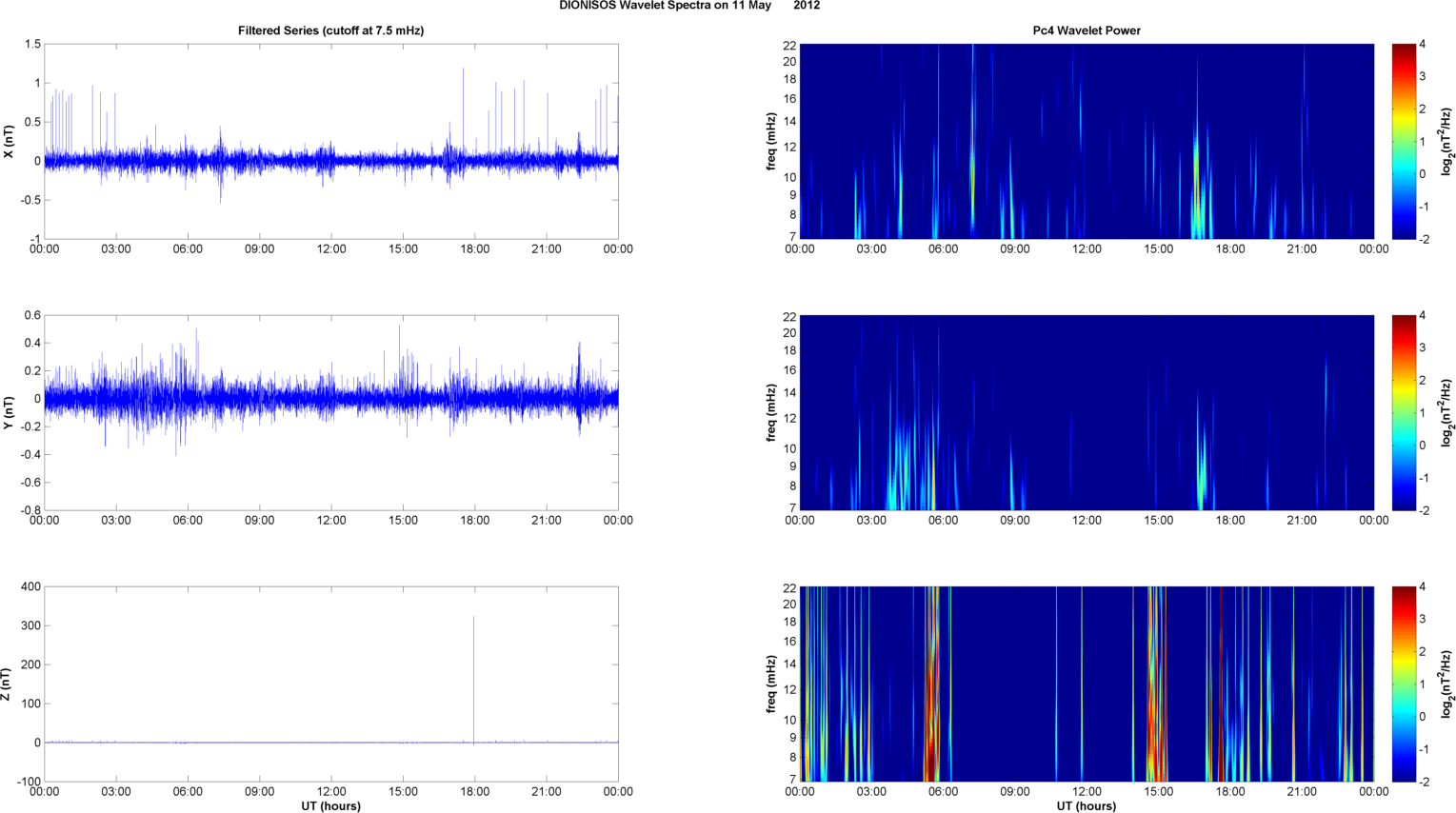
Task: Click the log2(nT²/Hz) label of top colorbar
Action: [x=1447, y=142]
